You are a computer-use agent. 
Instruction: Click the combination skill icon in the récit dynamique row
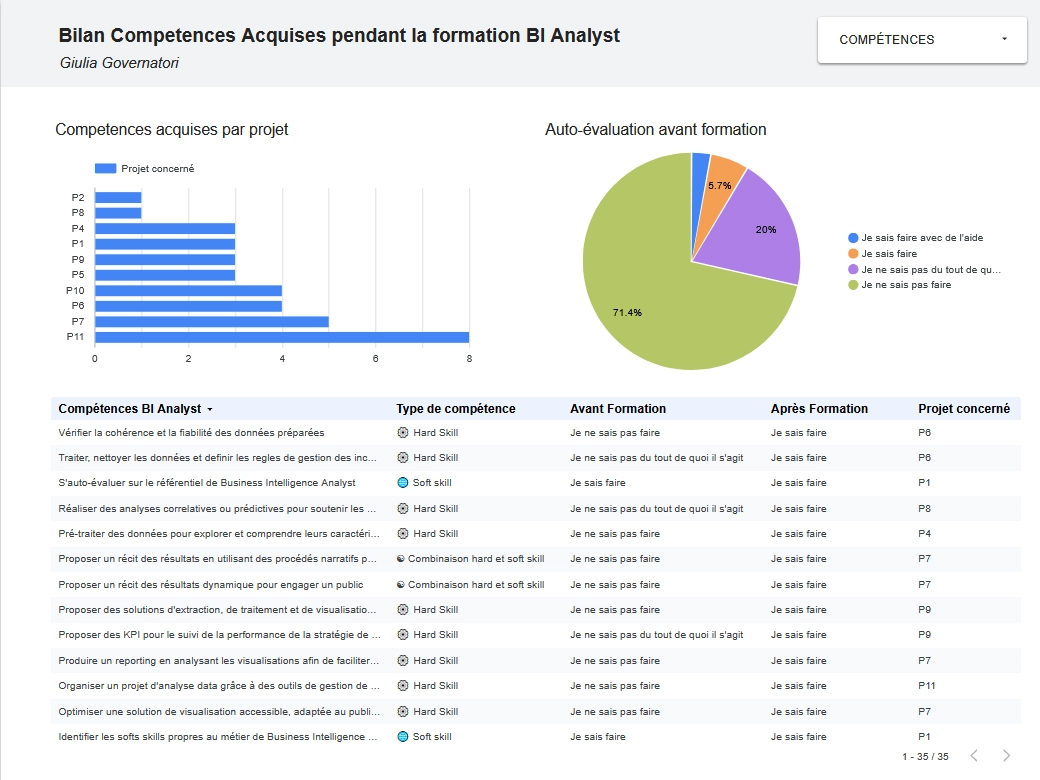[x=401, y=585]
